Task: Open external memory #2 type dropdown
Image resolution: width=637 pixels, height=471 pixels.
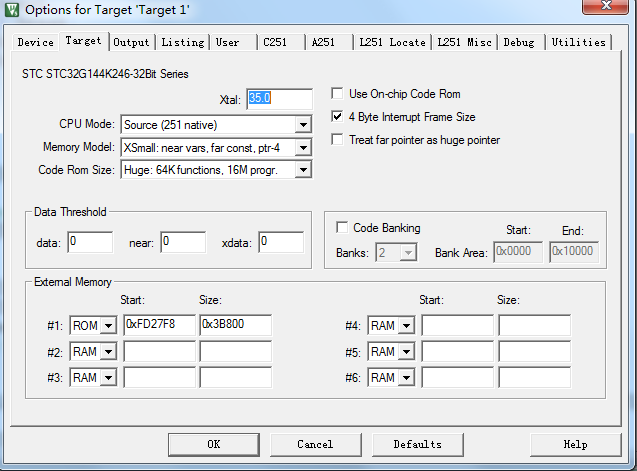Action: coord(108,352)
